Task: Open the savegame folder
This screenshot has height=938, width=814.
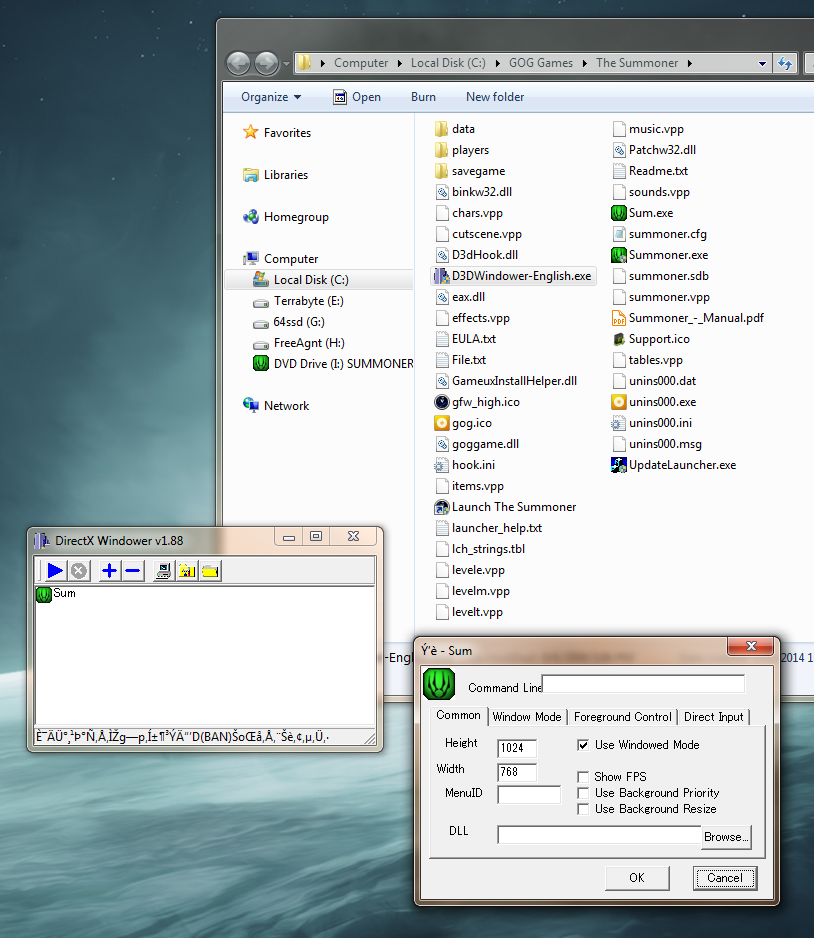Action: coord(470,171)
